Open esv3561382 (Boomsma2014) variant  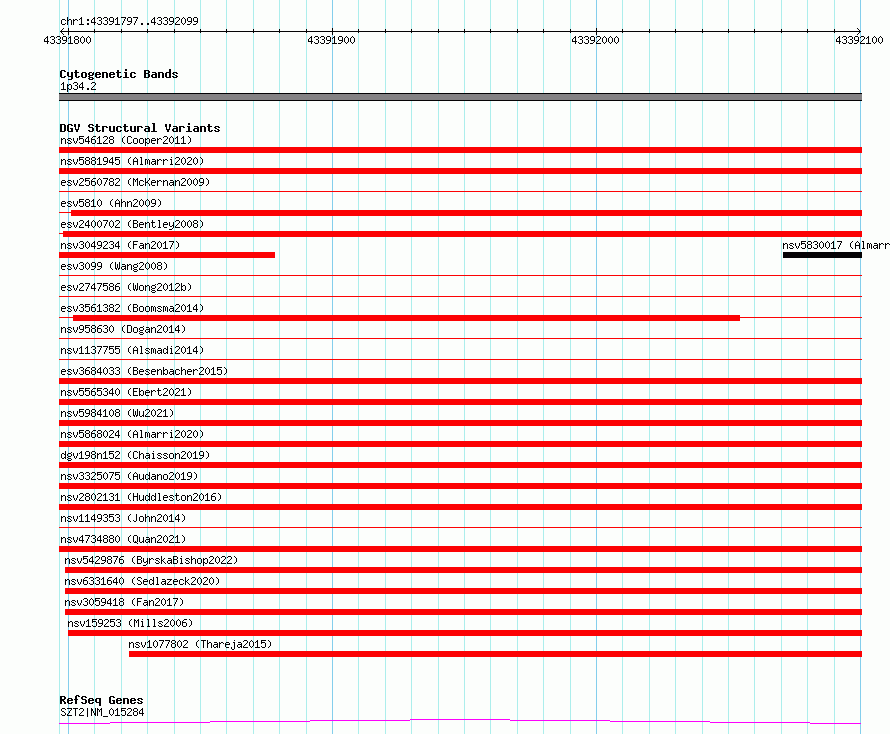point(132,308)
